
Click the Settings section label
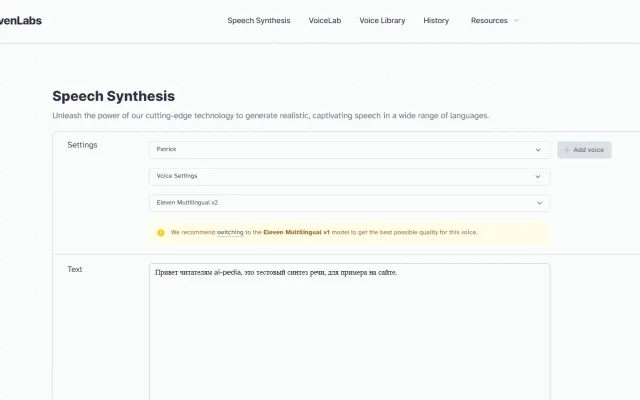pos(82,145)
